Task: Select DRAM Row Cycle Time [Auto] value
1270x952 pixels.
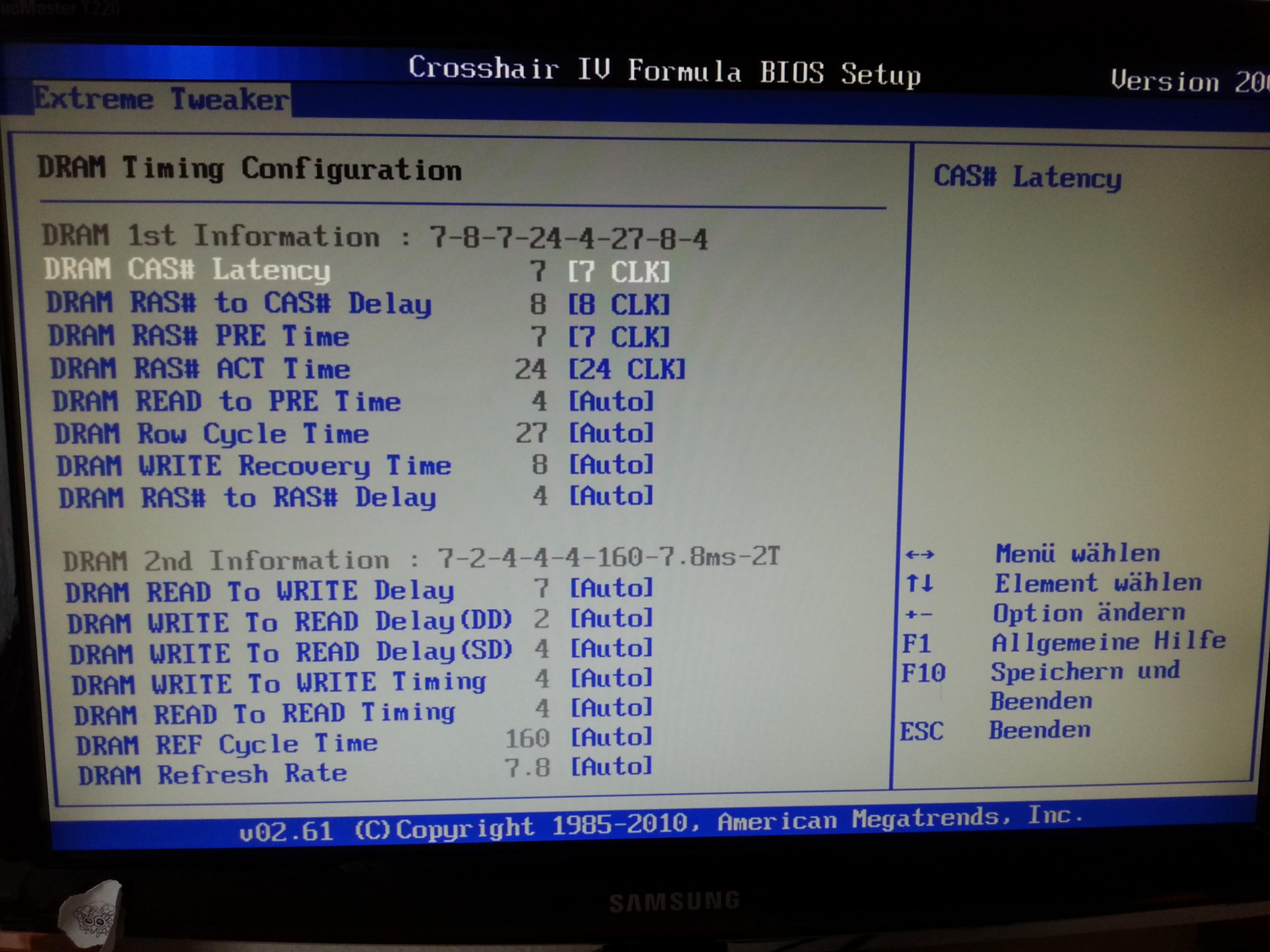Action: [611, 433]
